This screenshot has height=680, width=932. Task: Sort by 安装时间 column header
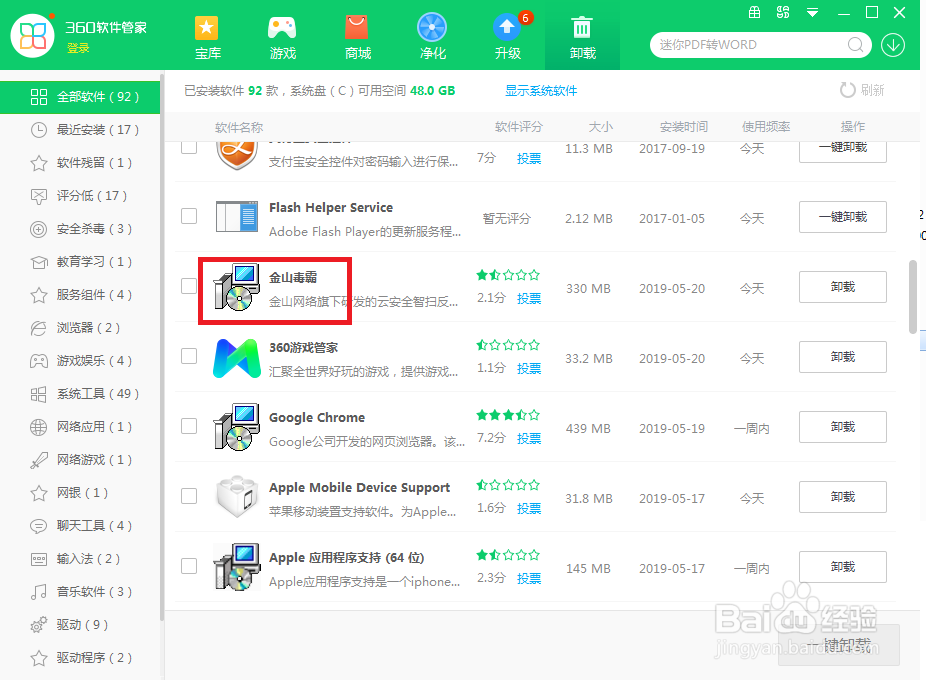tap(684, 127)
